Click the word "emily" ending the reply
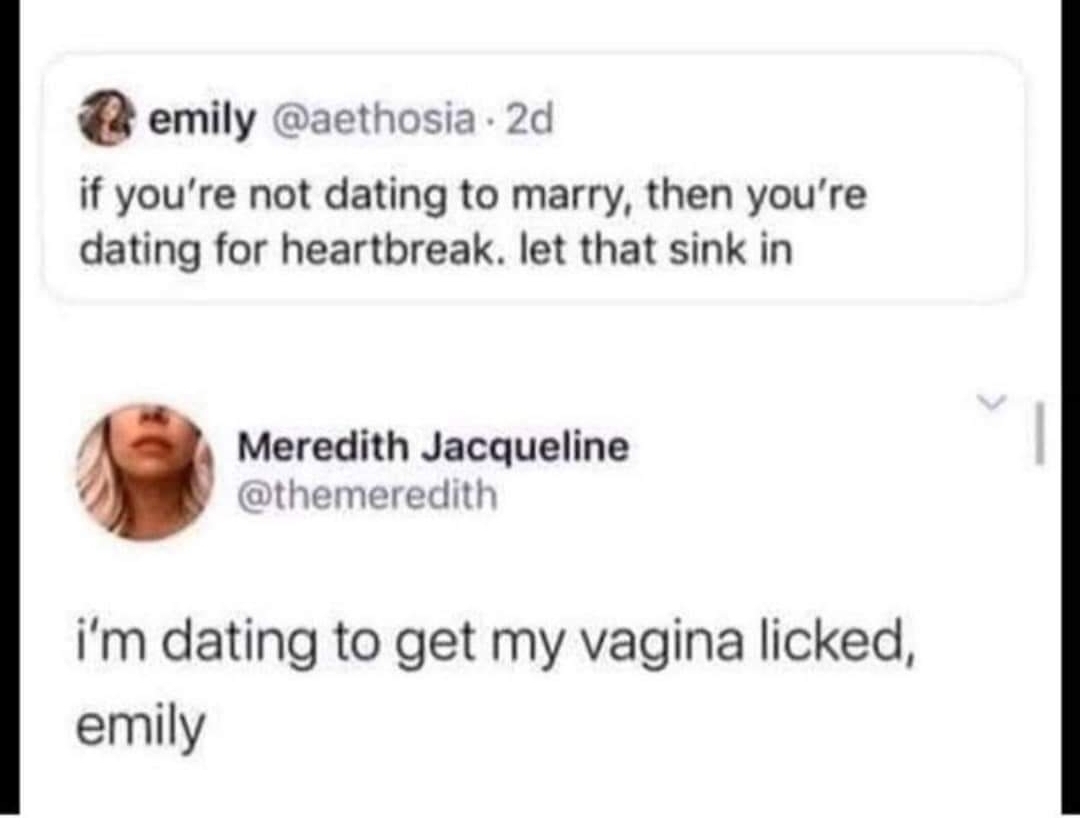 pyautogui.click(x=140, y=727)
